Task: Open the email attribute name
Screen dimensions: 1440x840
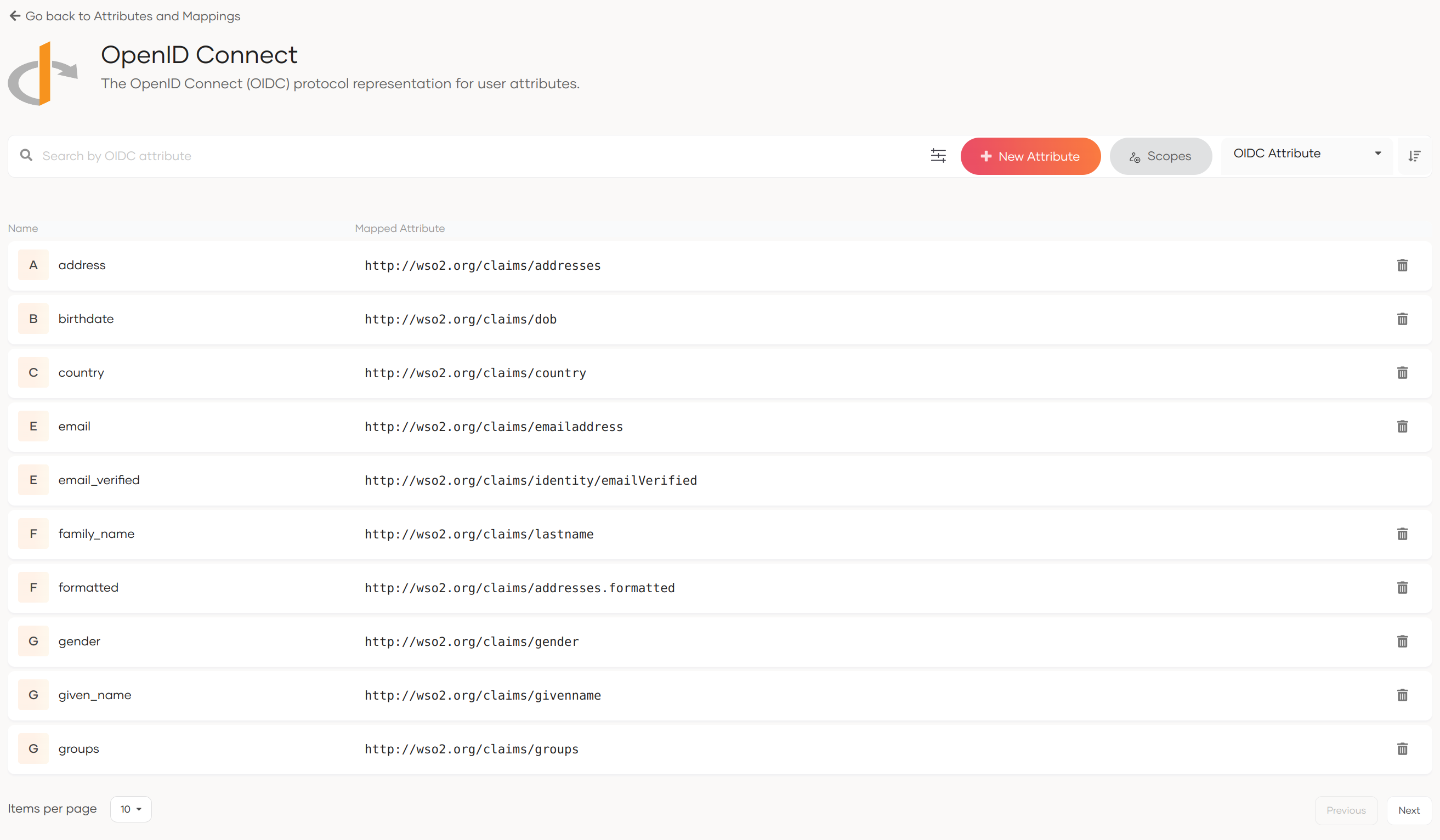Action: pyautogui.click(x=74, y=426)
